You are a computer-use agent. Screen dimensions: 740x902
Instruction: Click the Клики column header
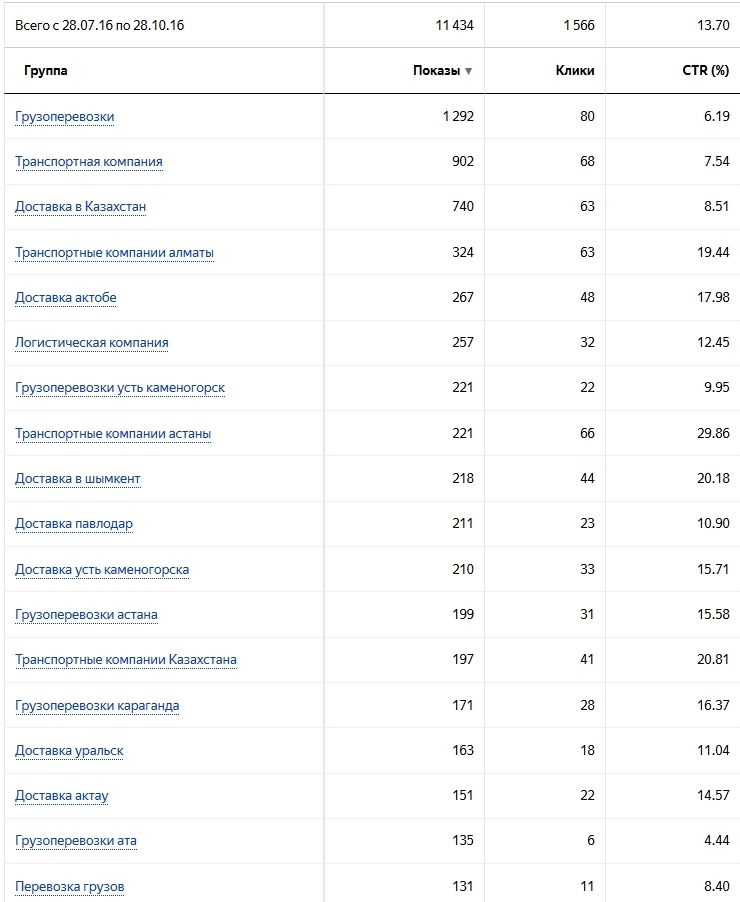tap(575, 71)
